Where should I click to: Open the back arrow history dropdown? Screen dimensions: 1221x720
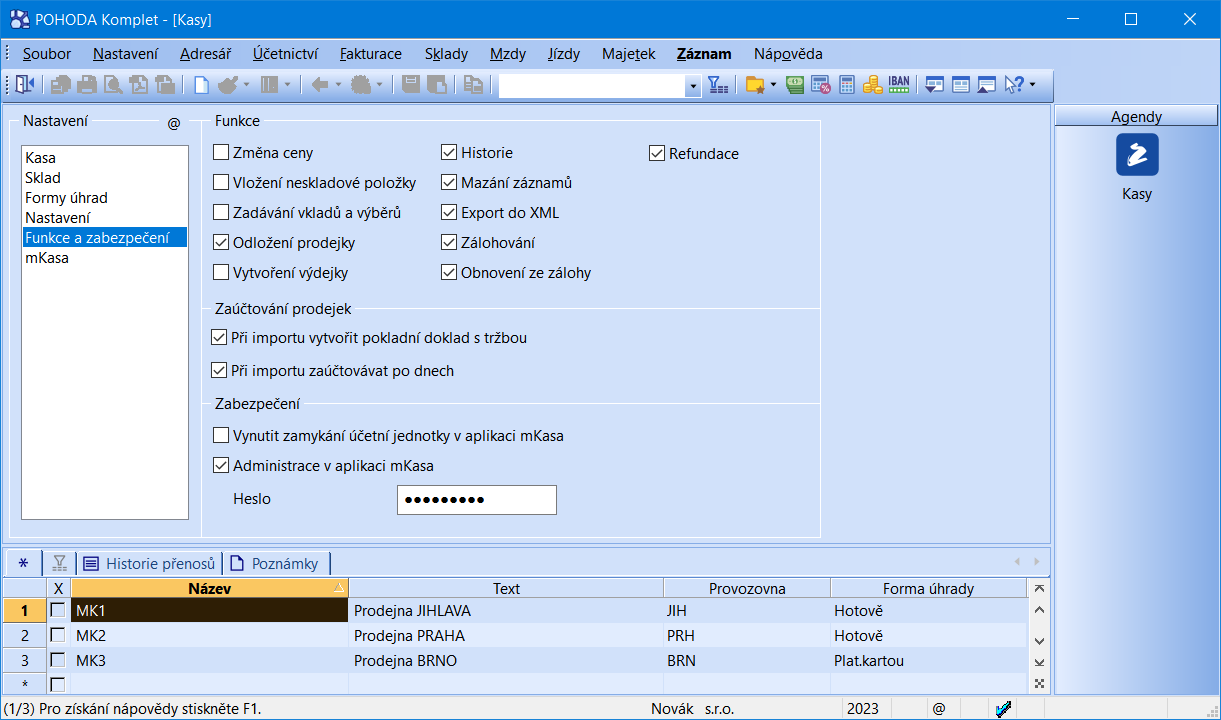tap(338, 85)
